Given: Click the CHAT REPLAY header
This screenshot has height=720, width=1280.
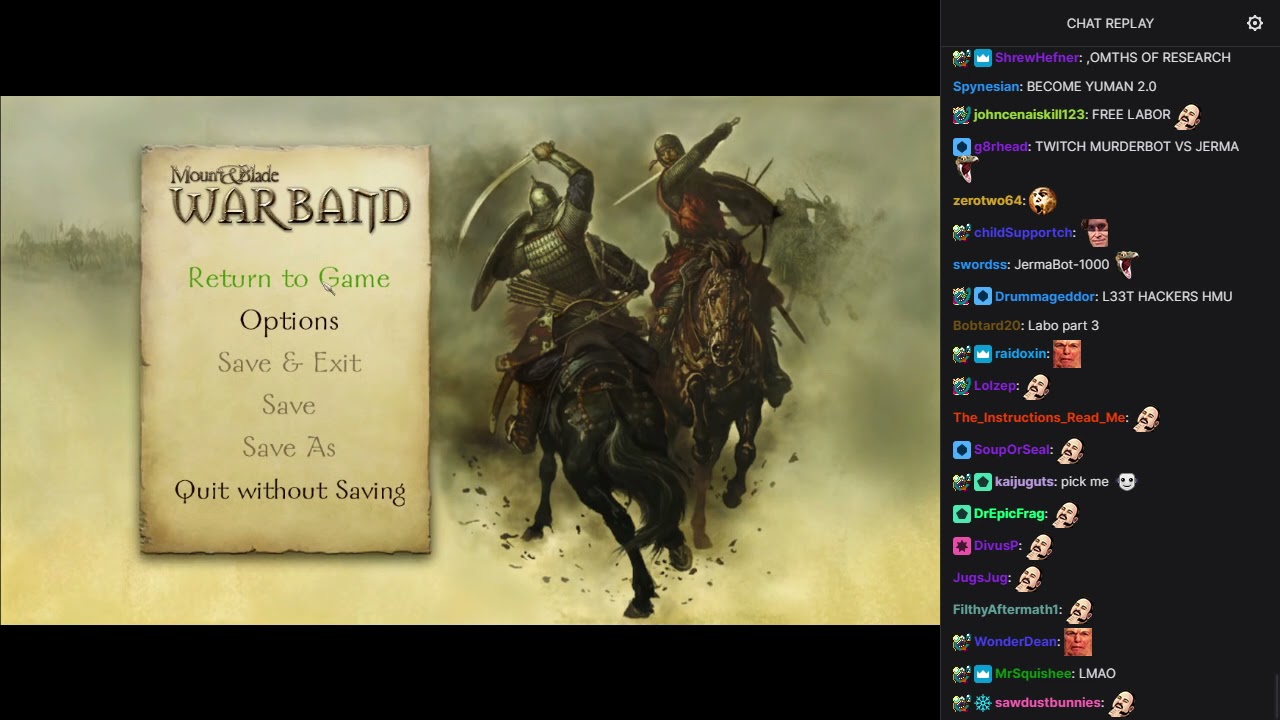Looking at the screenshot, I should [1110, 23].
